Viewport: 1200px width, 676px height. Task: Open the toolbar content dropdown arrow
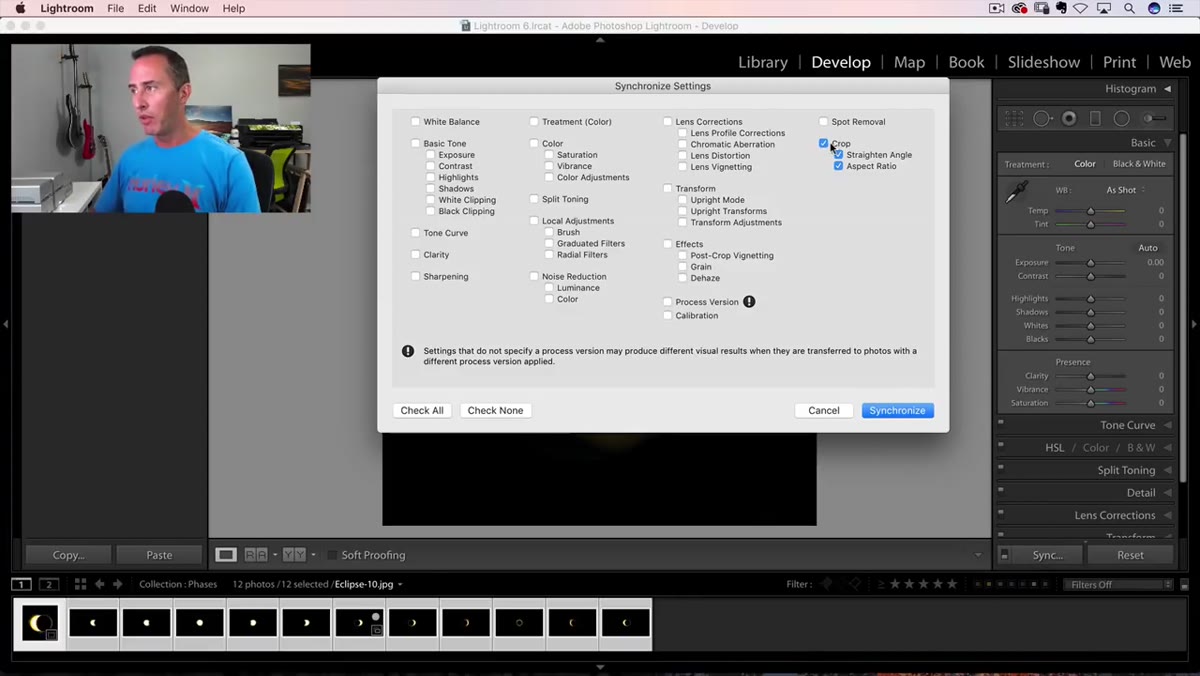tap(978, 555)
